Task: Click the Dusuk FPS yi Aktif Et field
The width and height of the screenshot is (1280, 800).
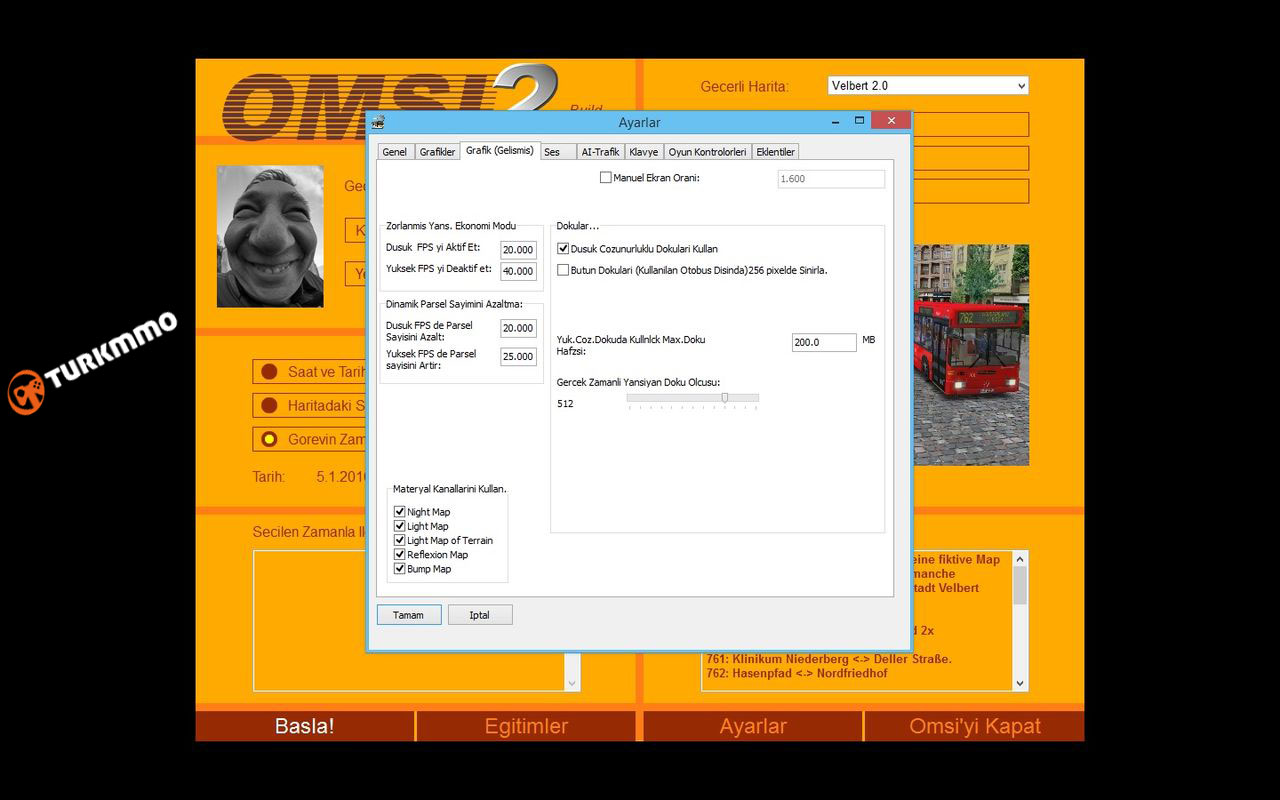Action: [x=518, y=250]
